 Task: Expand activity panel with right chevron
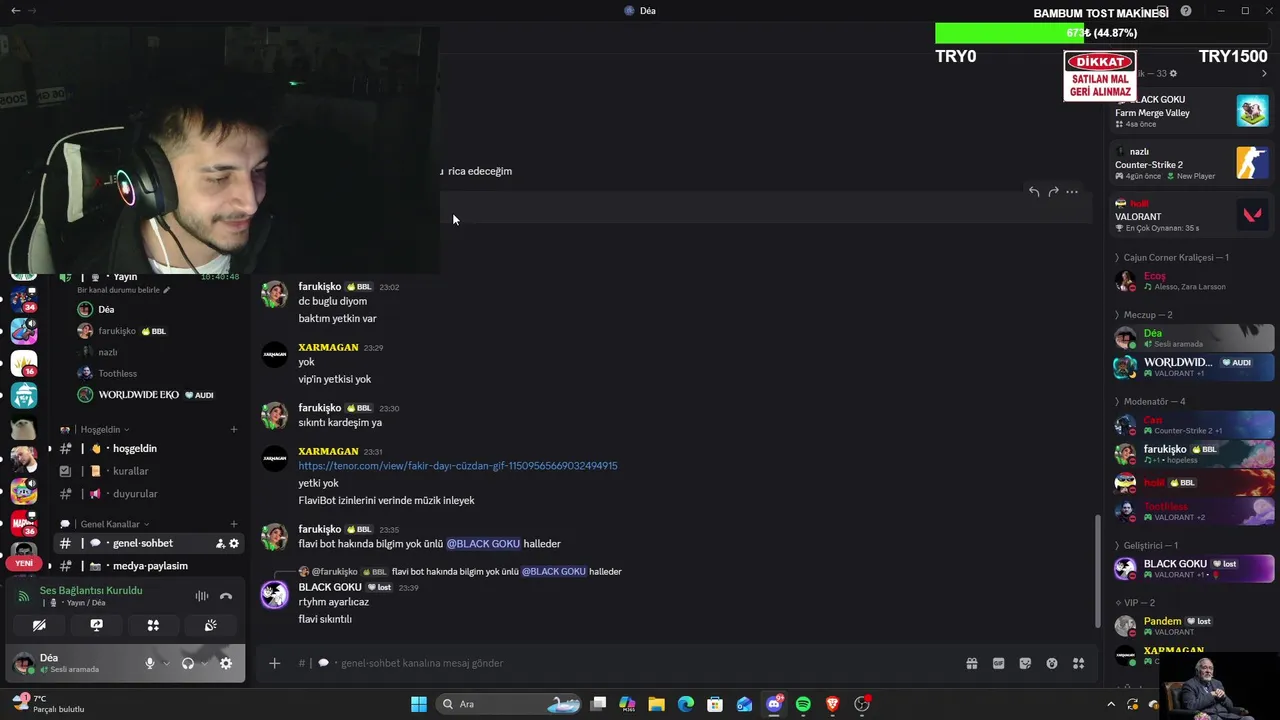pyautogui.click(x=1264, y=73)
